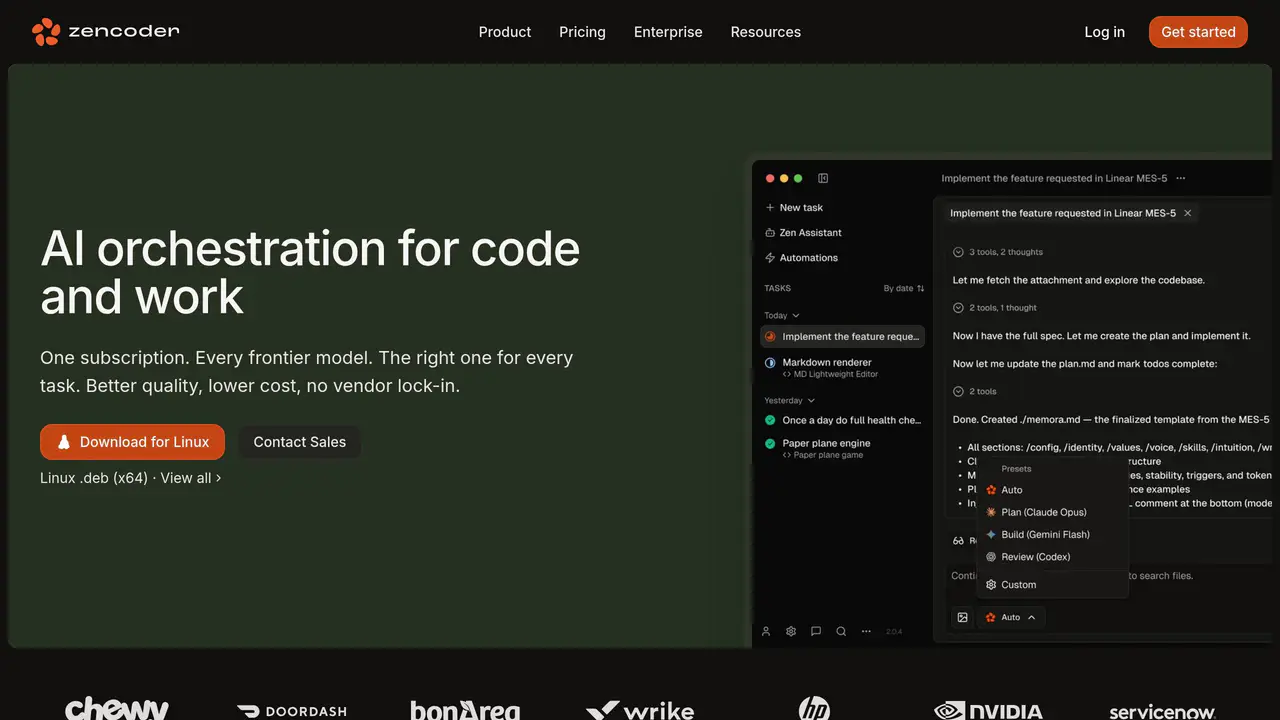The width and height of the screenshot is (1280, 720).
Task: Click the Paper plane game label
Action: point(823,455)
